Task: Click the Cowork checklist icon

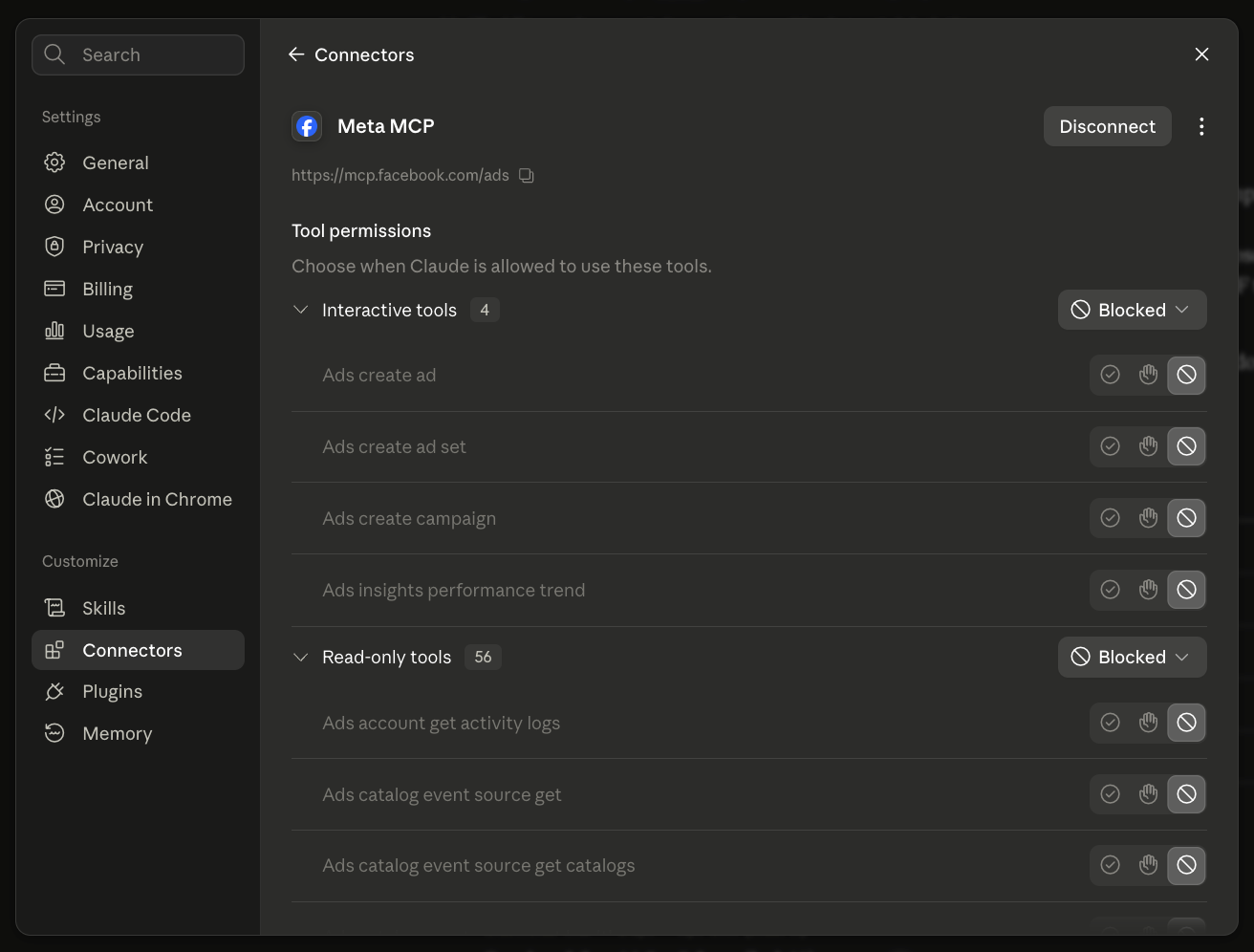Action: [x=54, y=457]
